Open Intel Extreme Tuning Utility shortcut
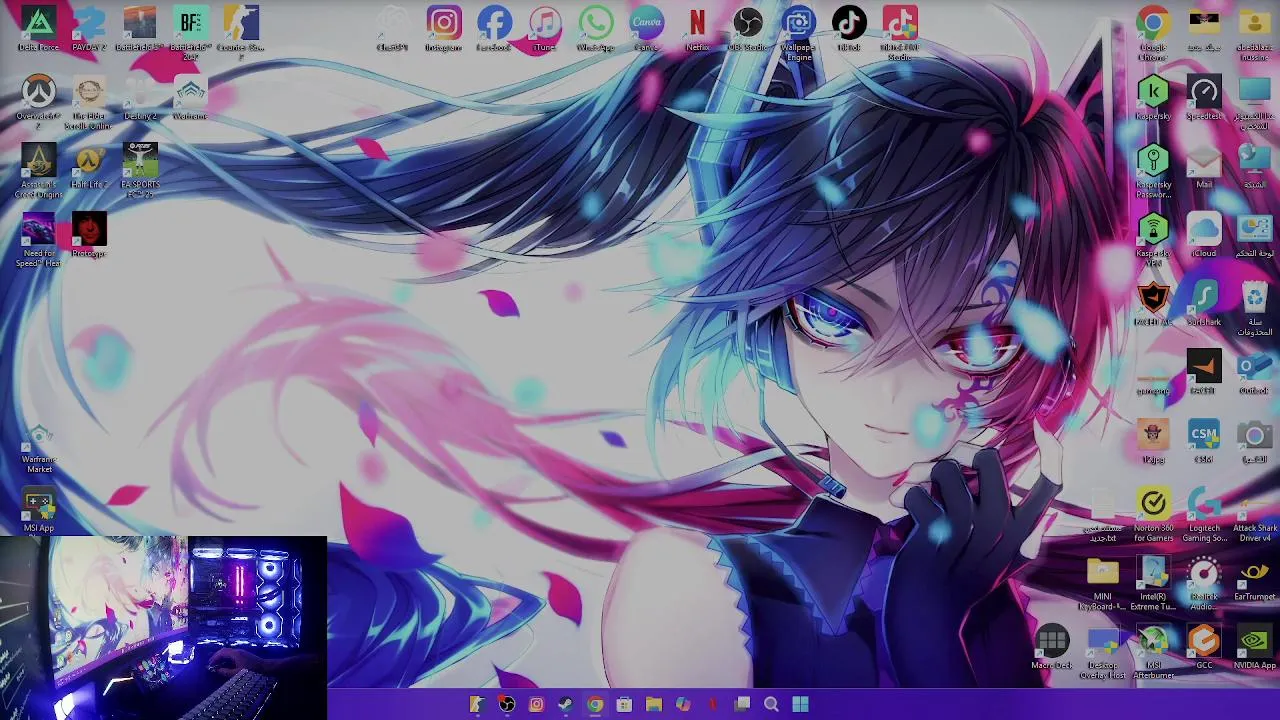The width and height of the screenshot is (1280, 720). click(x=1153, y=583)
